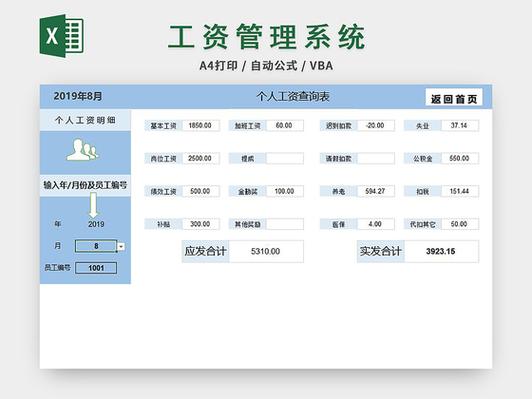532x399 pixels.
Task: Select the month cell showing 8
Action: (96, 246)
